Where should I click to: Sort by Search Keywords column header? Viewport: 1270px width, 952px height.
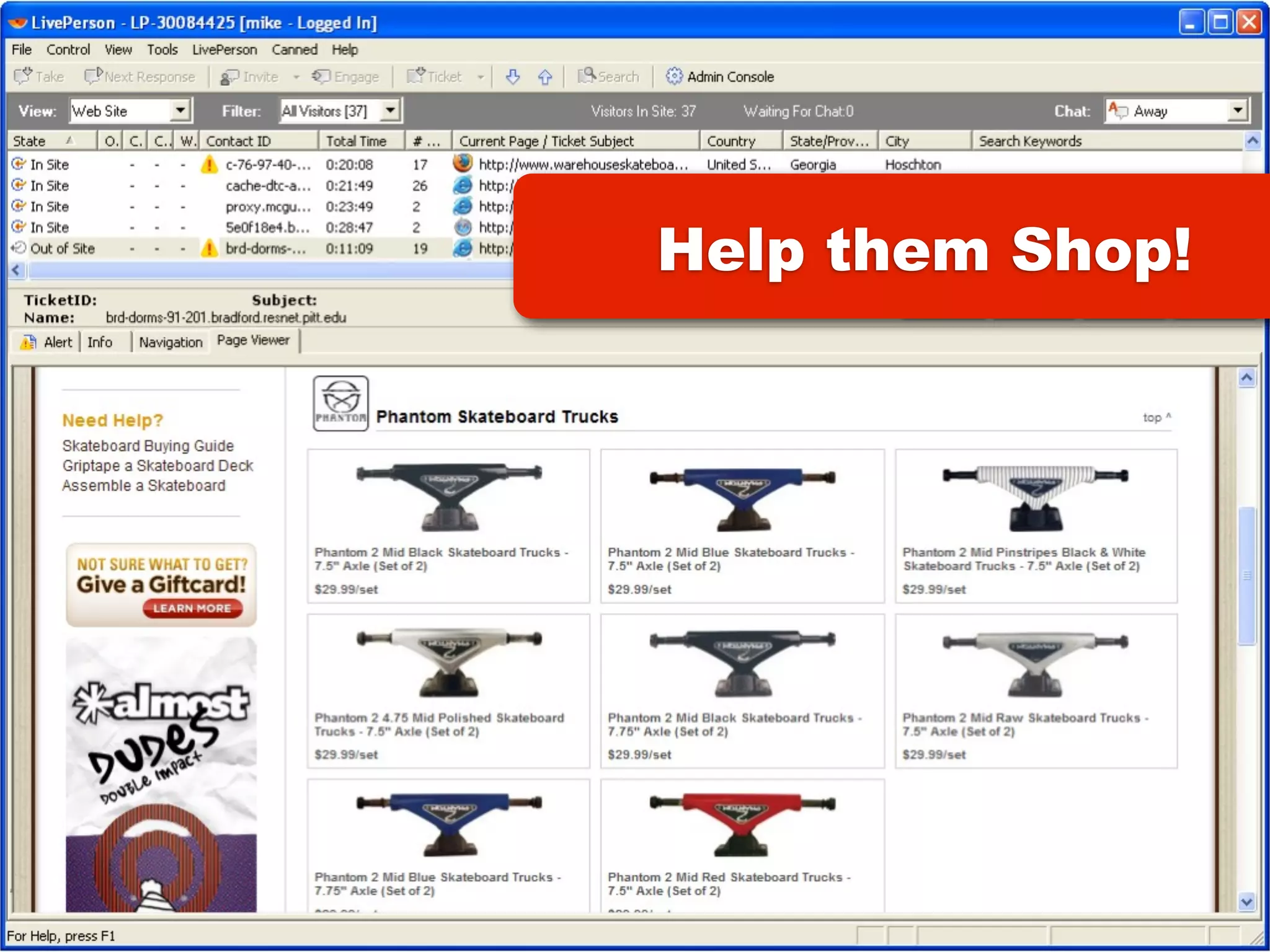[x=1108, y=141]
